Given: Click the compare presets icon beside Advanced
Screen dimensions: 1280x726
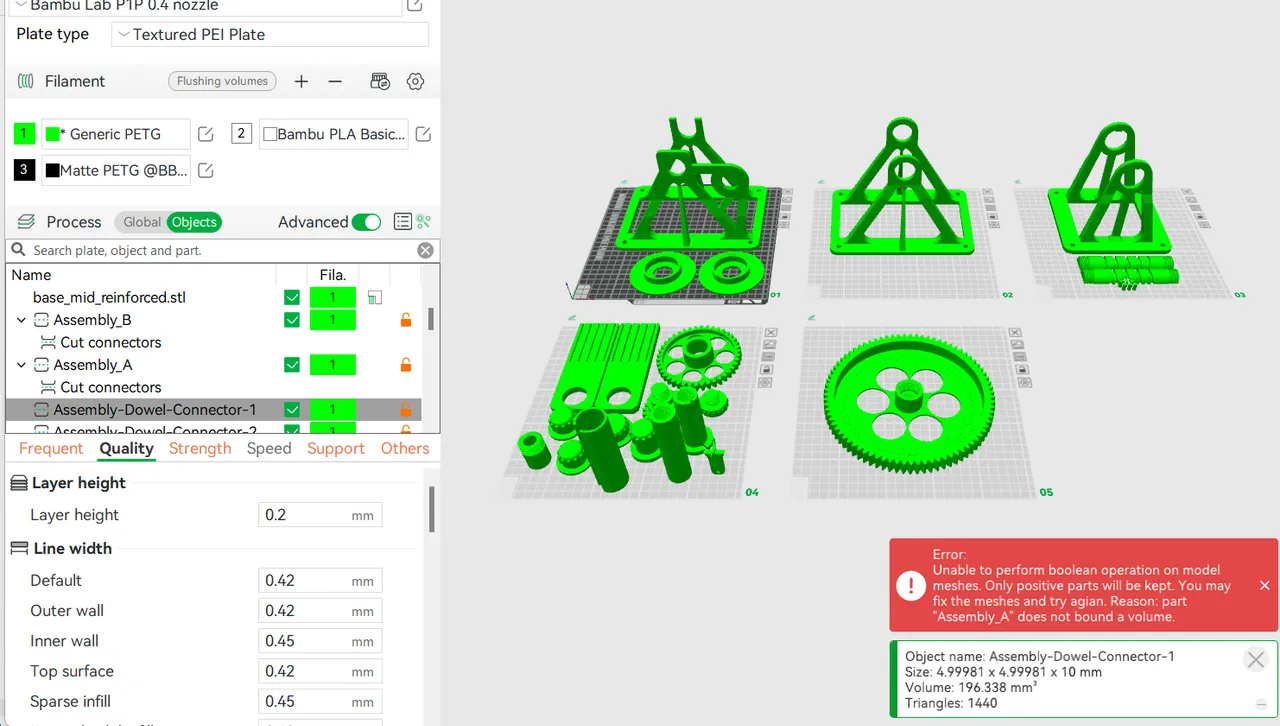Looking at the screenshot, I should 424,222.
